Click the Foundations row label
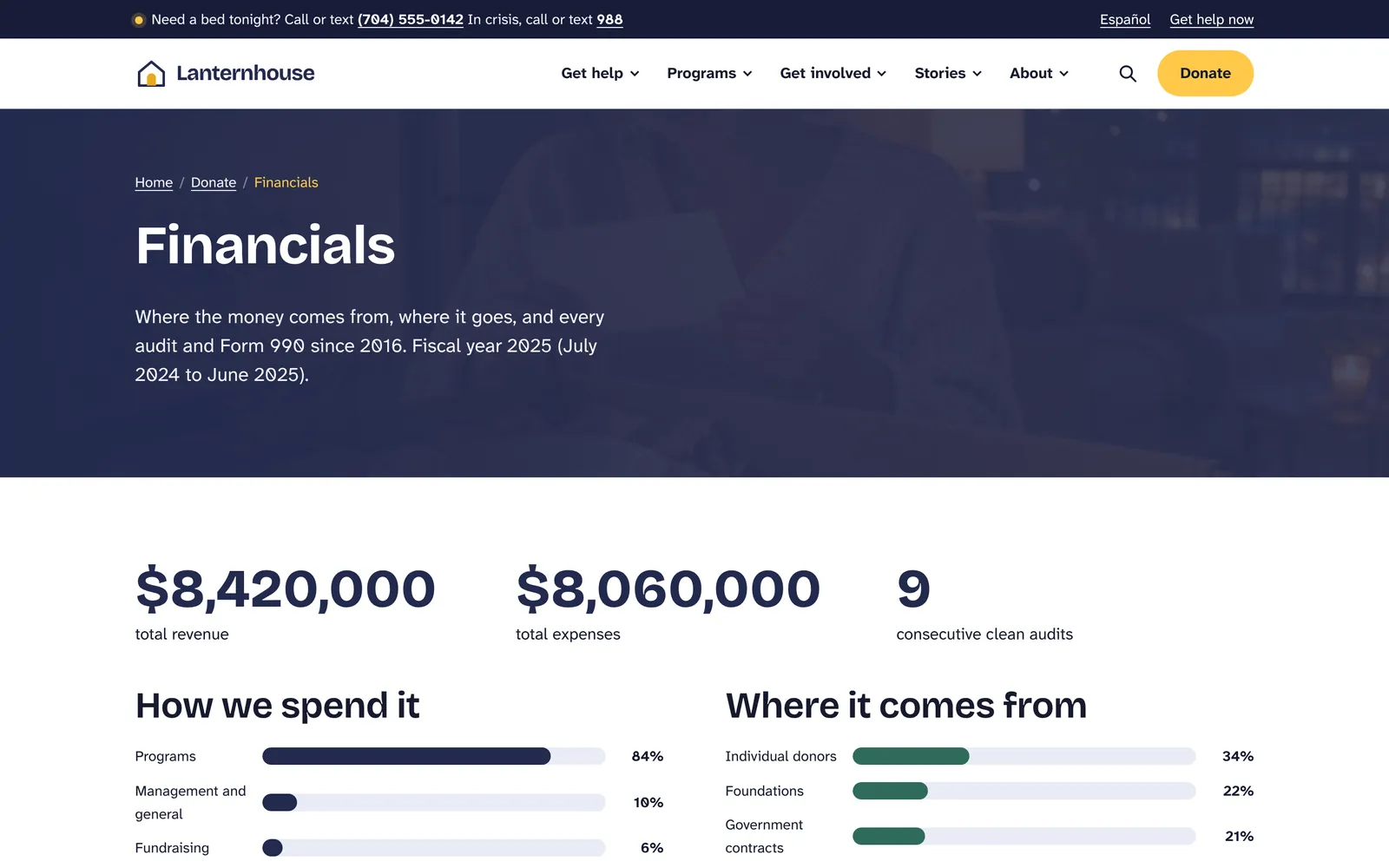 [x=764, y=791]
